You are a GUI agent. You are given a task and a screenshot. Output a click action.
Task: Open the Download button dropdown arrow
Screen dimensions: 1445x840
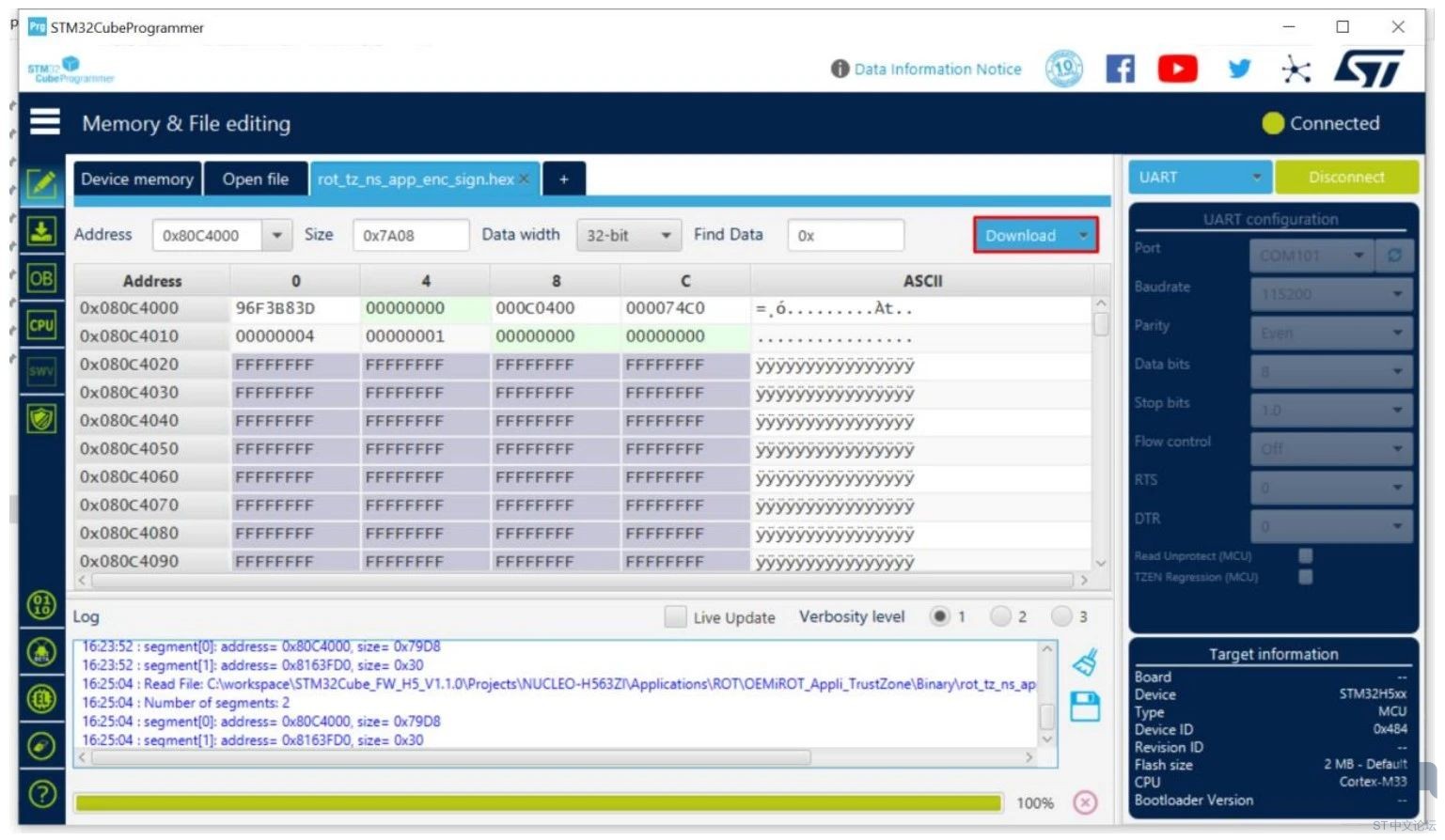click(1083, 236)
